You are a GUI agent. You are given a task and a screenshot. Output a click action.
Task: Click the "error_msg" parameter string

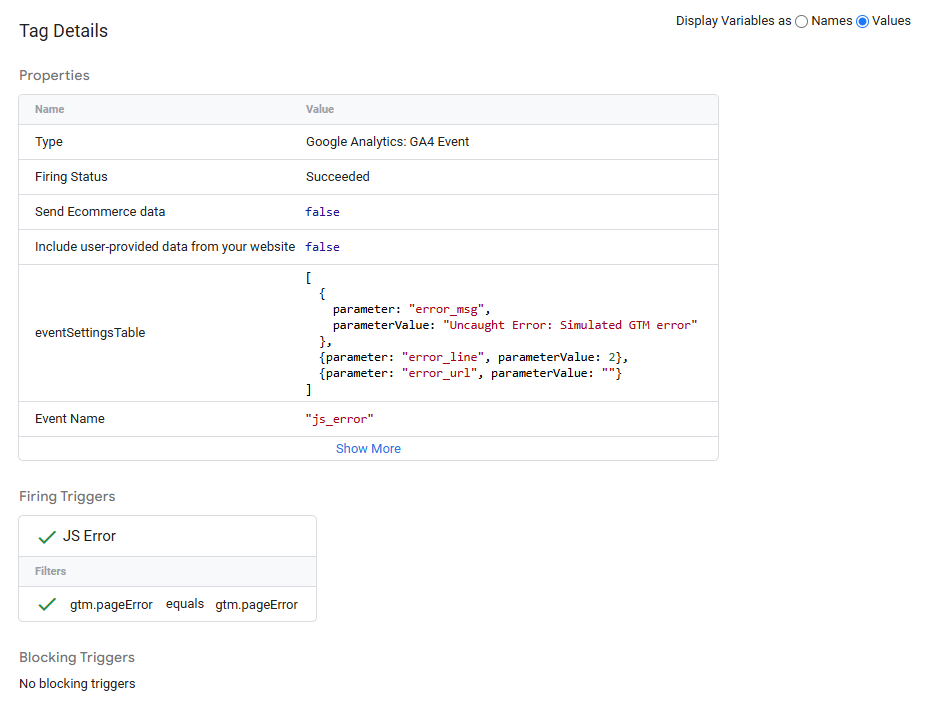(447, 309)
